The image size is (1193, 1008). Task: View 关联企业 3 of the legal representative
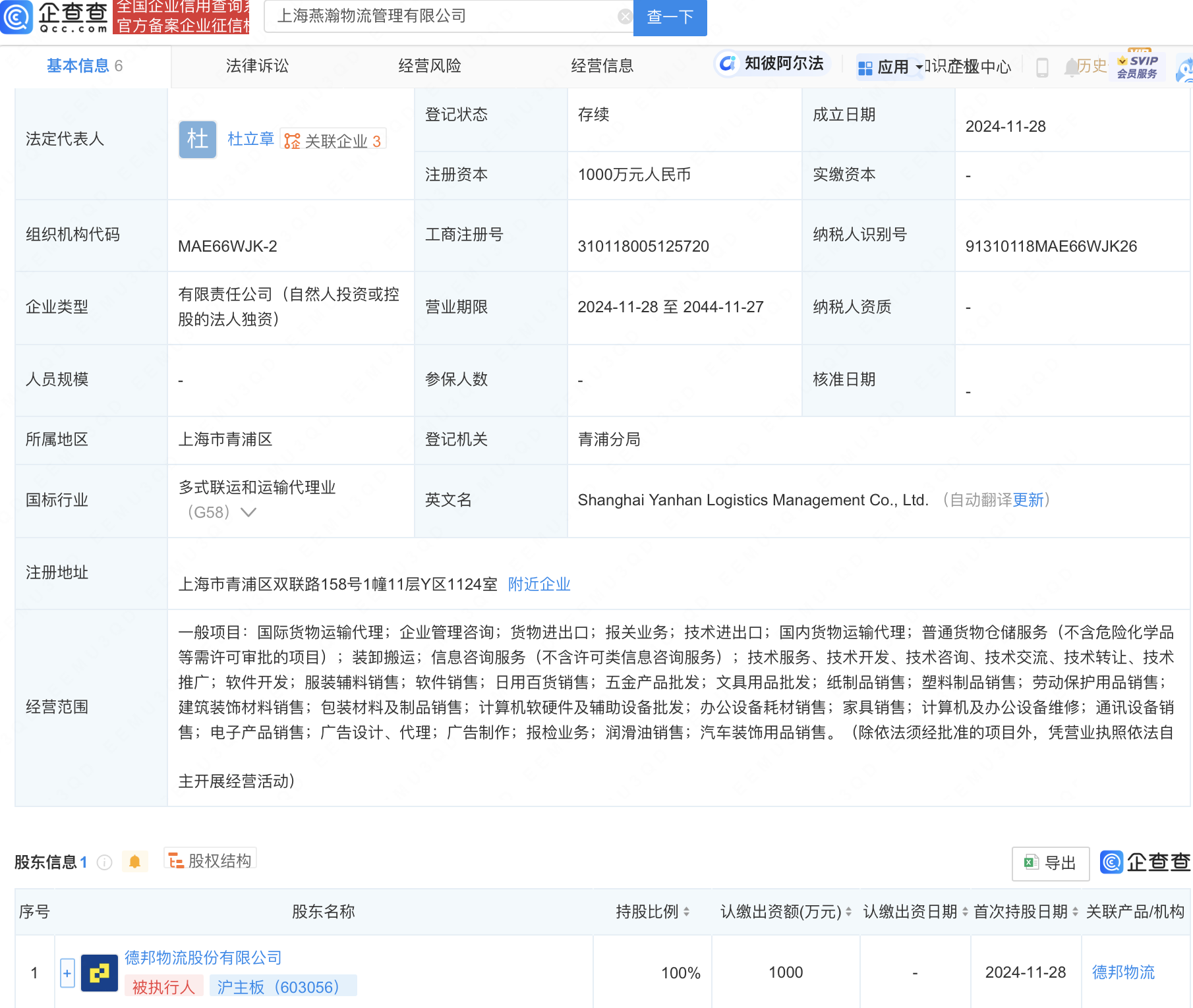(333, 140)
